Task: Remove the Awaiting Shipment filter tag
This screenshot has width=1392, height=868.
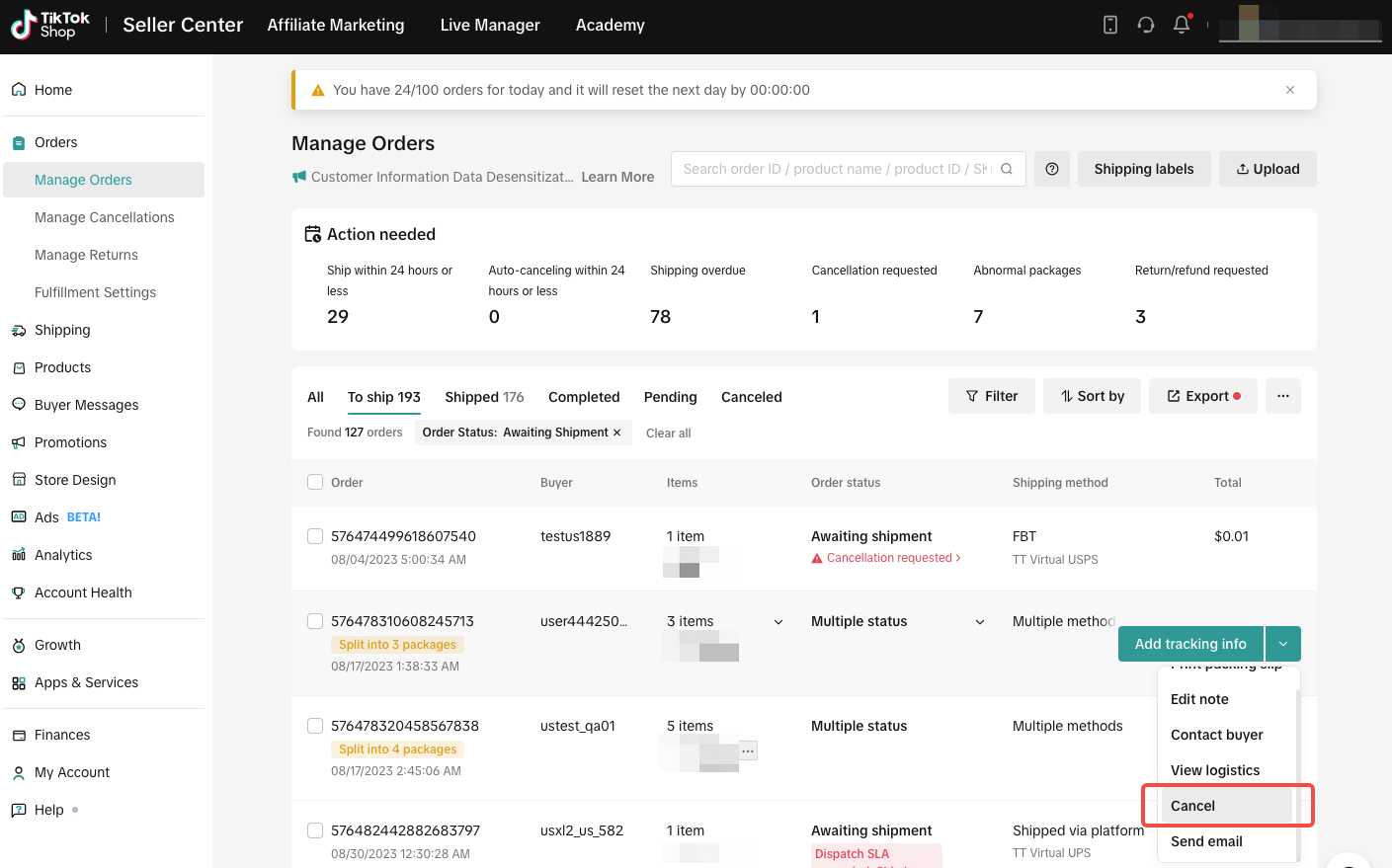Action: point(617,433)
